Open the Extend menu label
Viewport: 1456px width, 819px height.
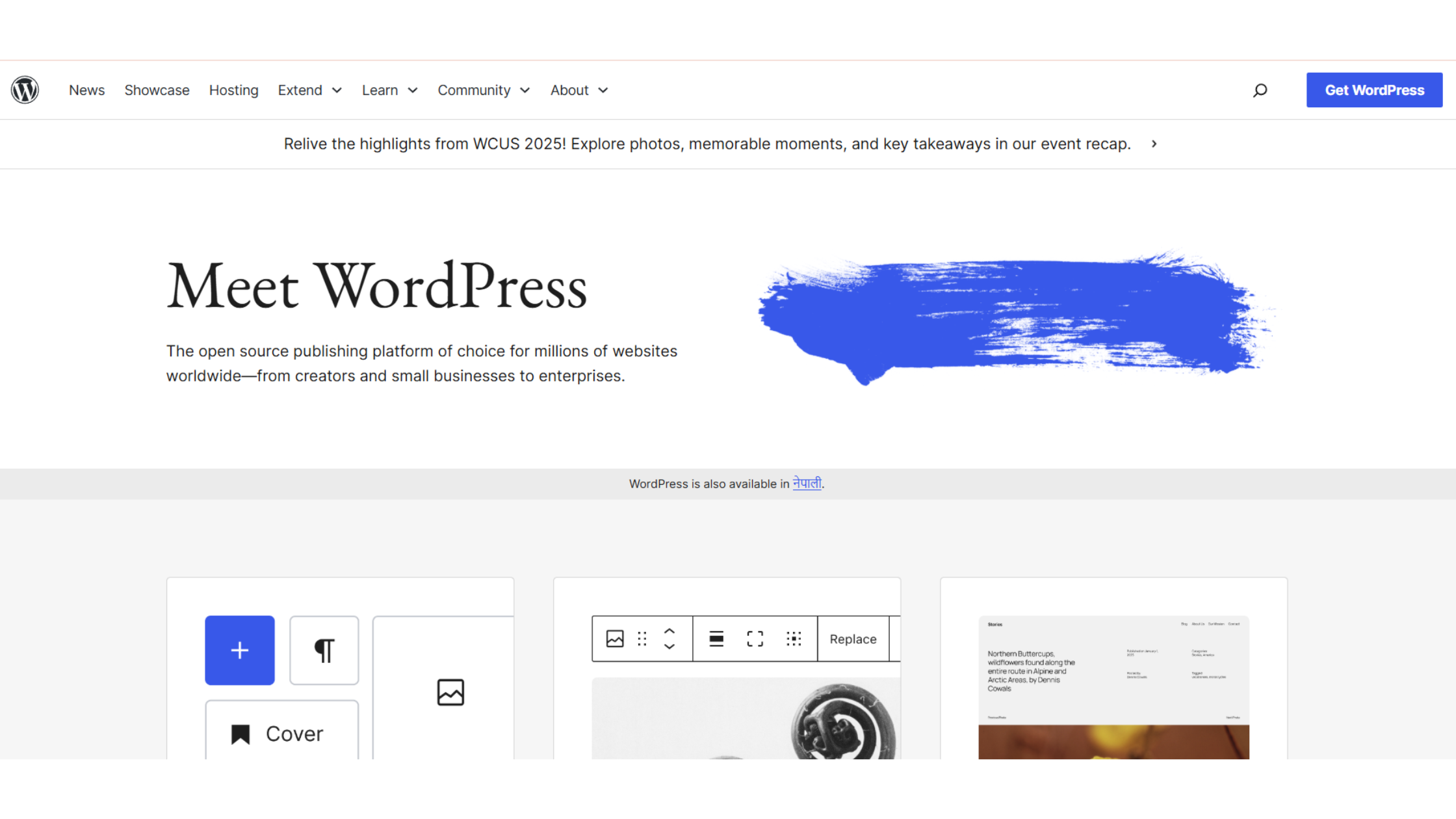300,90
